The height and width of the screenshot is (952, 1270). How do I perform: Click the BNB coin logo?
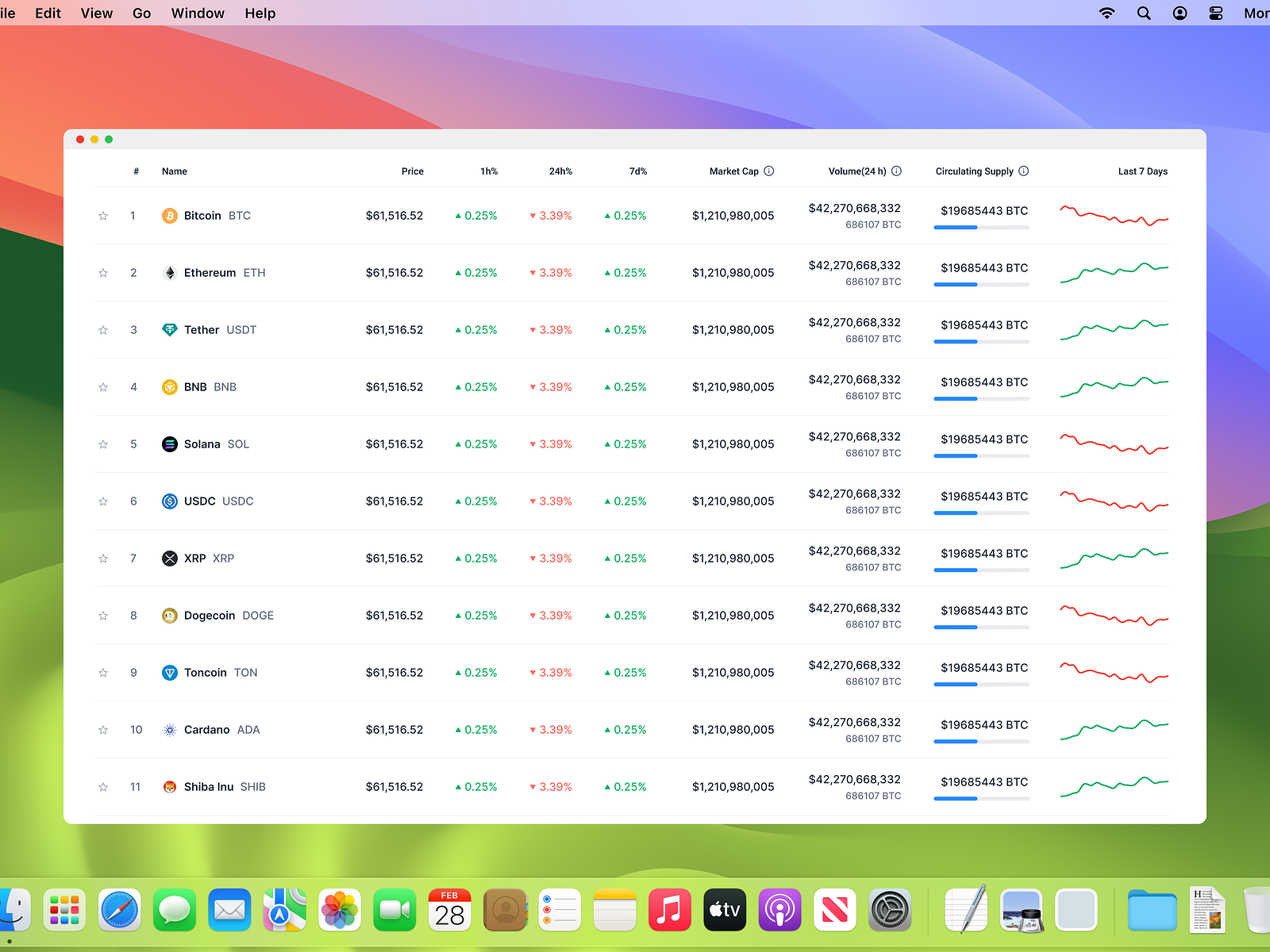coord(170,387)
